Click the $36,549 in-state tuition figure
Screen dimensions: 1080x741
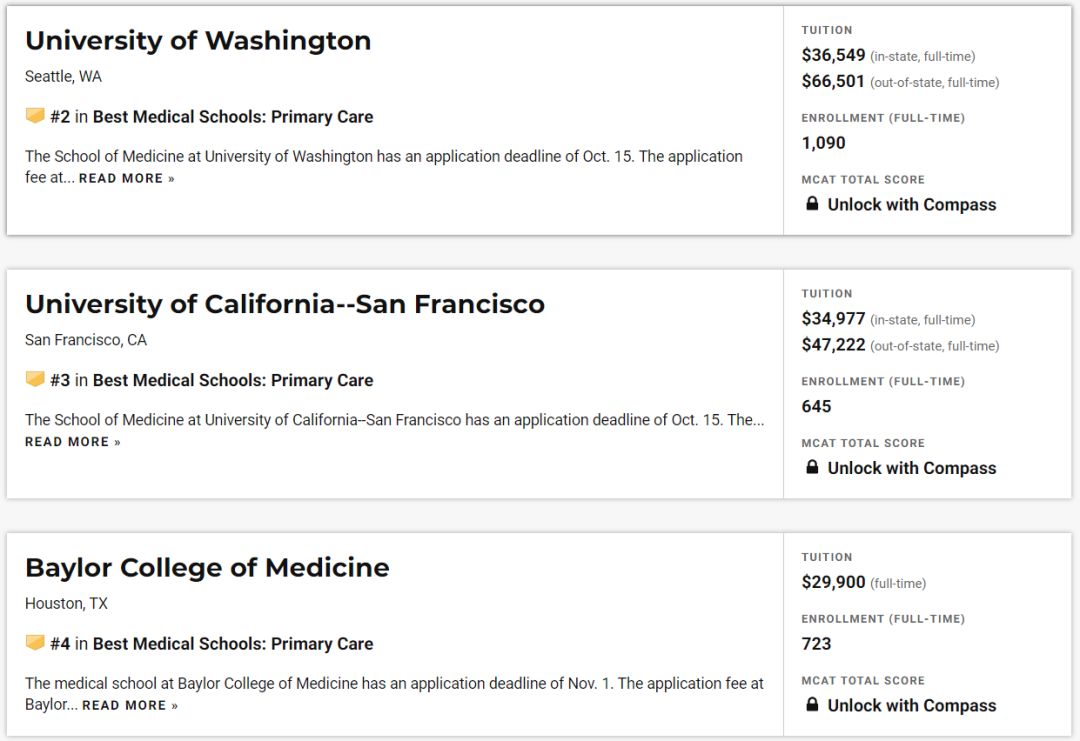(x=834, y=56)
